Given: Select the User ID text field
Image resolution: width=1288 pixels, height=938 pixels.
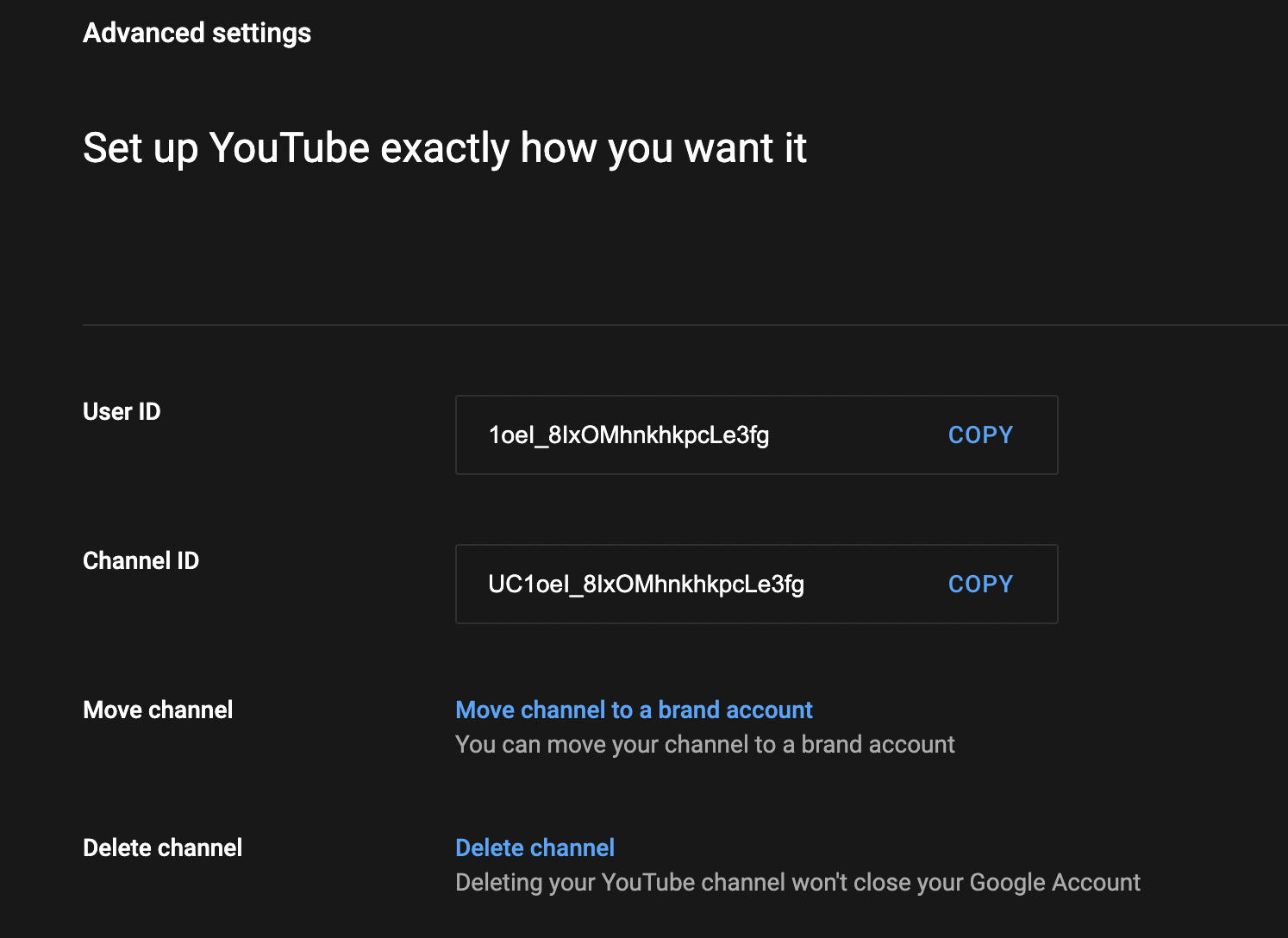Looking at the screenshot, I should (x=690, y=435).
